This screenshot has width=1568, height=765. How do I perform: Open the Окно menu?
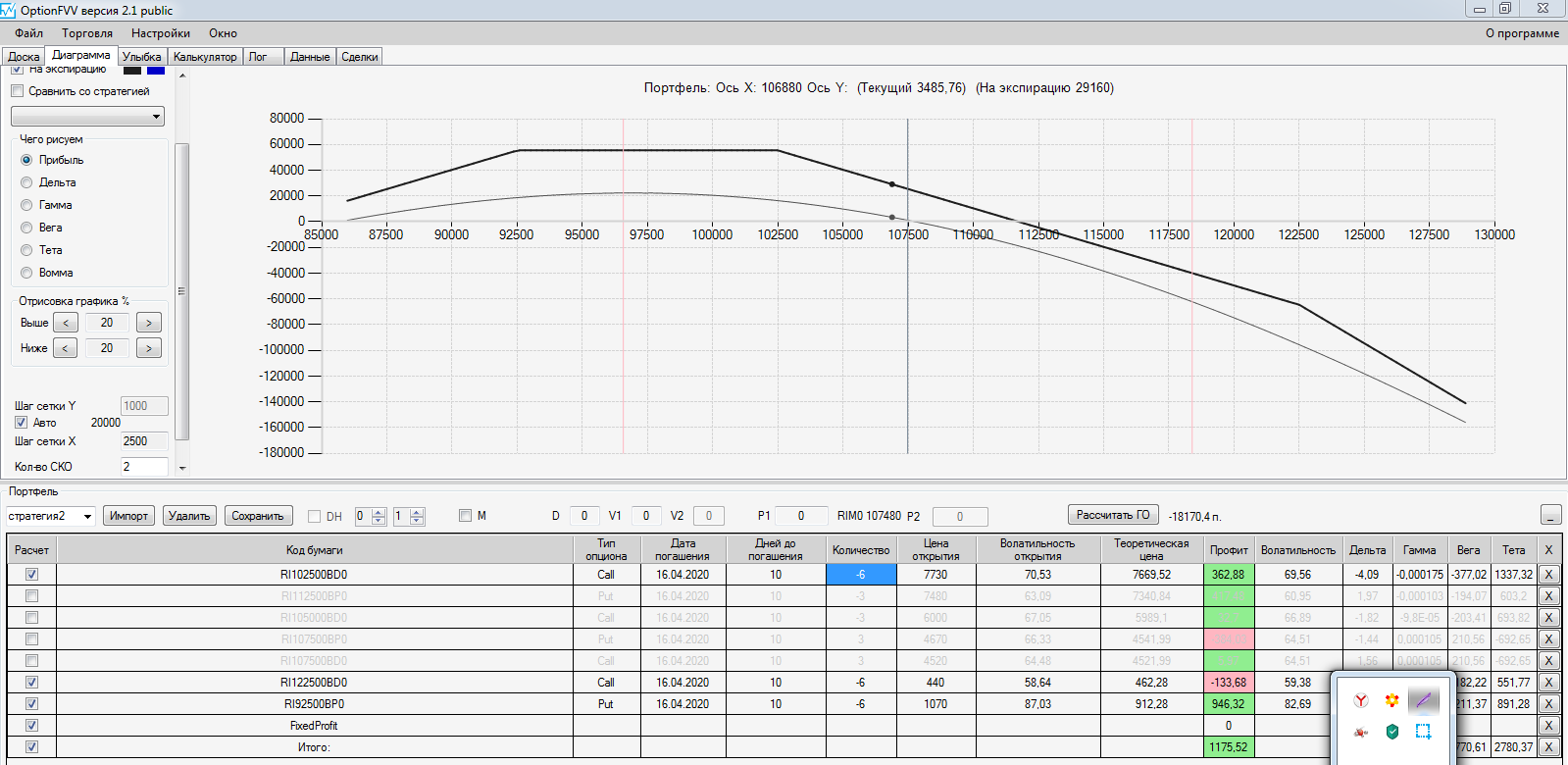pyautogui.click(x=223, y=33)
